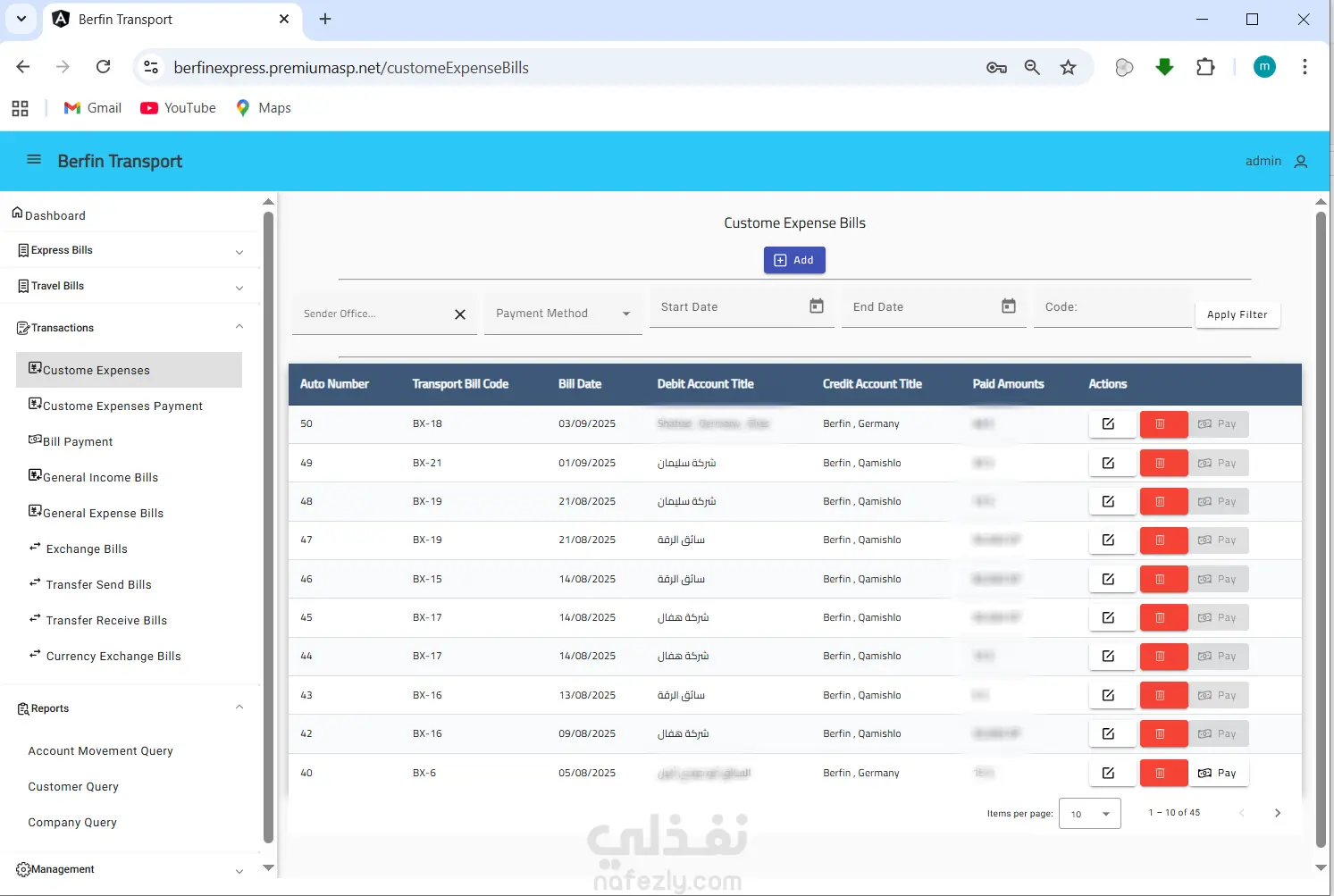Open Custome Expenses Payment menu item

[122, 406]
